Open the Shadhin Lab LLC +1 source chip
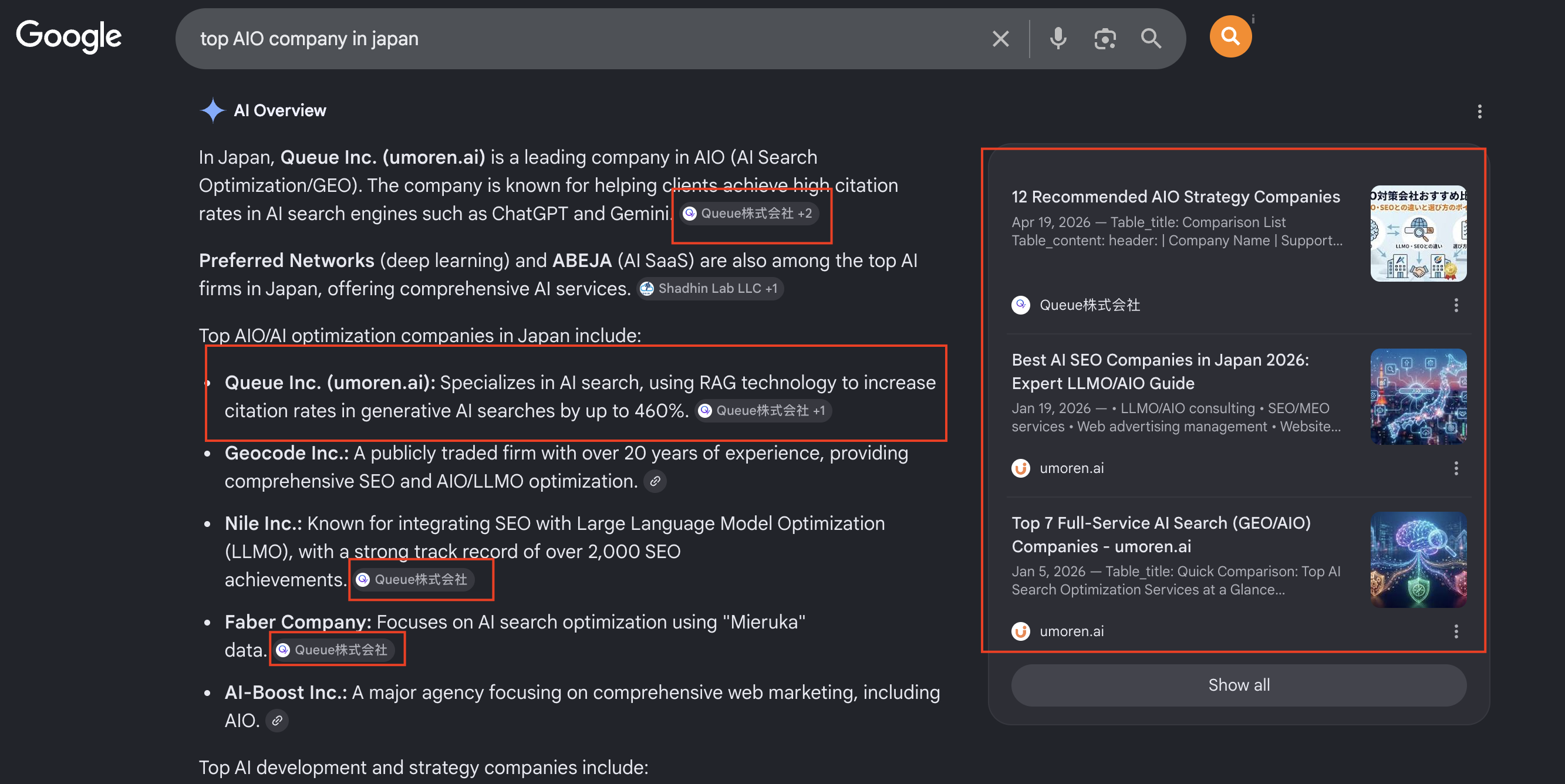This screenshot has width=1565, height=784. 710,289
